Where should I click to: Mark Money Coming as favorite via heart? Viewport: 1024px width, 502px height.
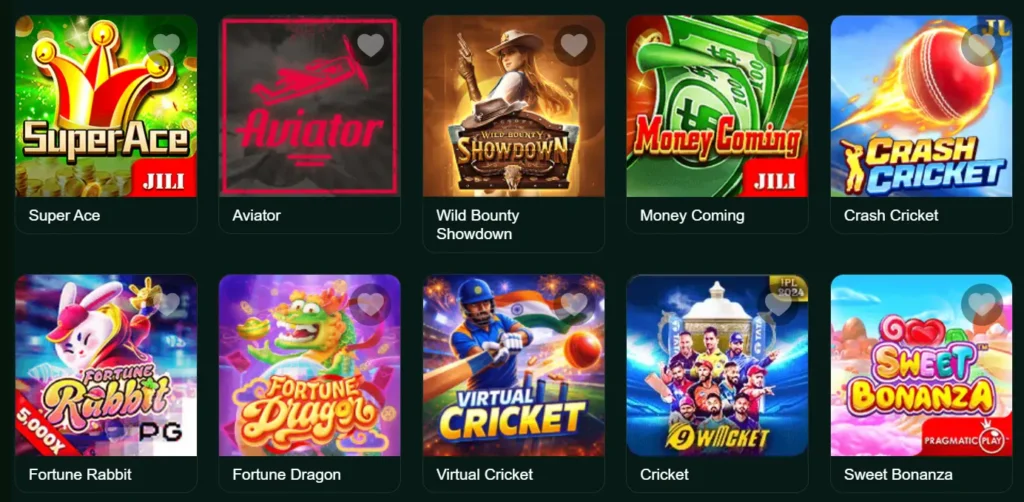pyautogui.click(x=778, y=44)
